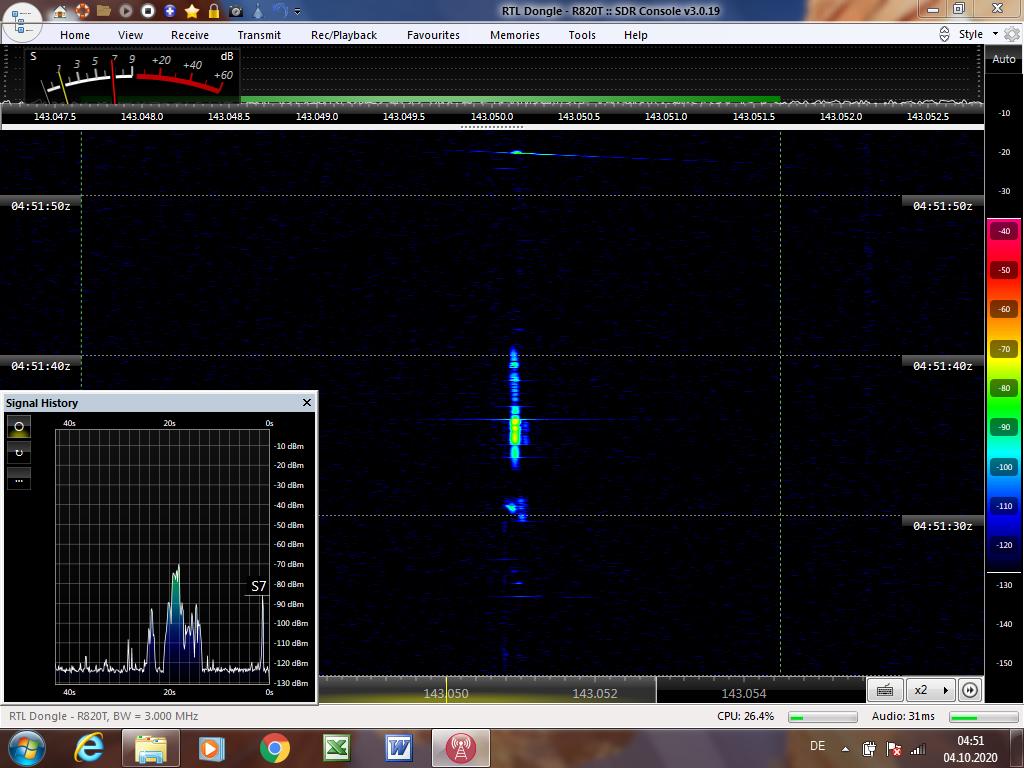Click 143.051.5 on the frequency scale

[754, 116]
